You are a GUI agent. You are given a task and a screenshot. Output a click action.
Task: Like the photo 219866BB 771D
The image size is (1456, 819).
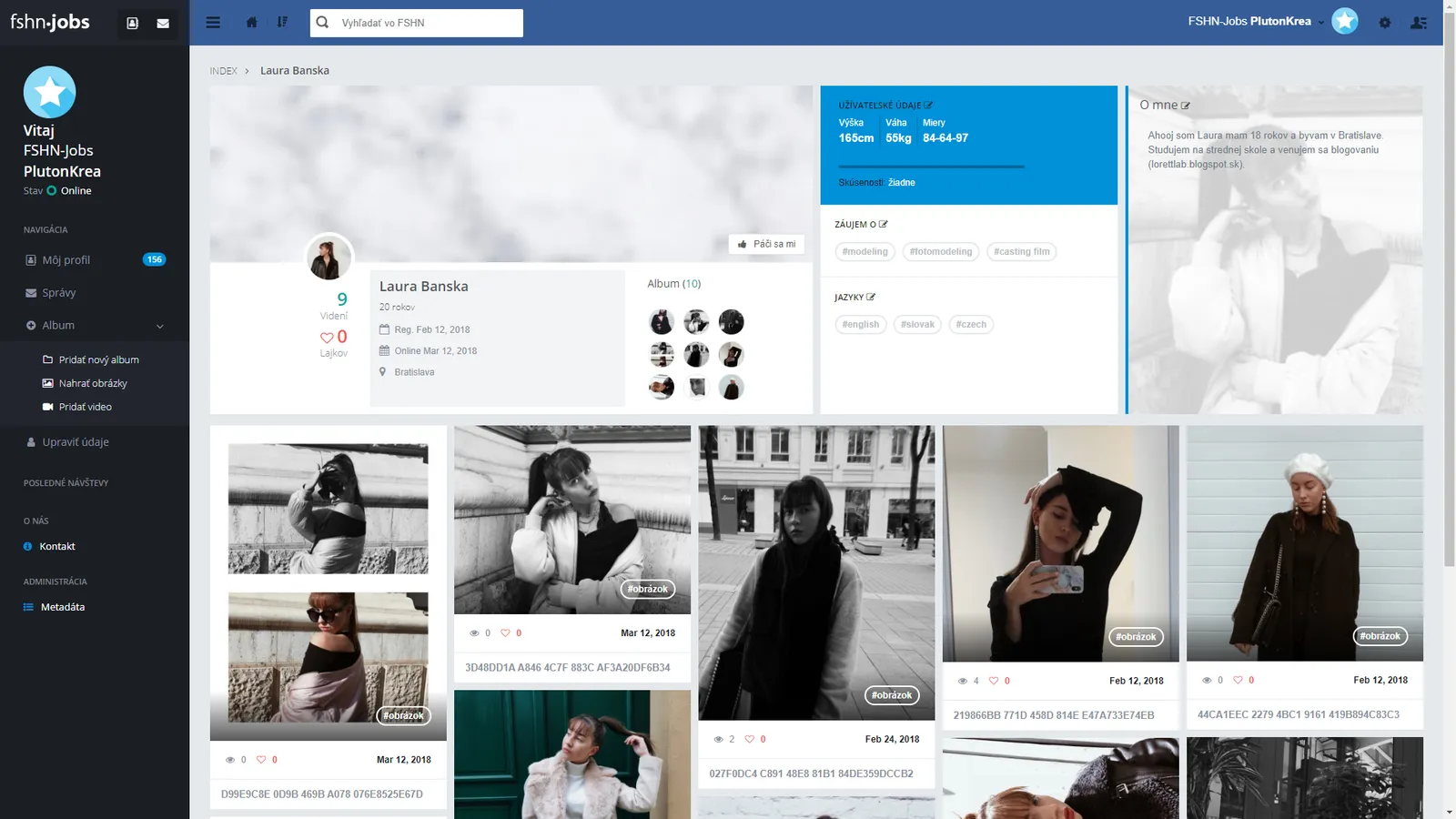click(x=994, y=681)
